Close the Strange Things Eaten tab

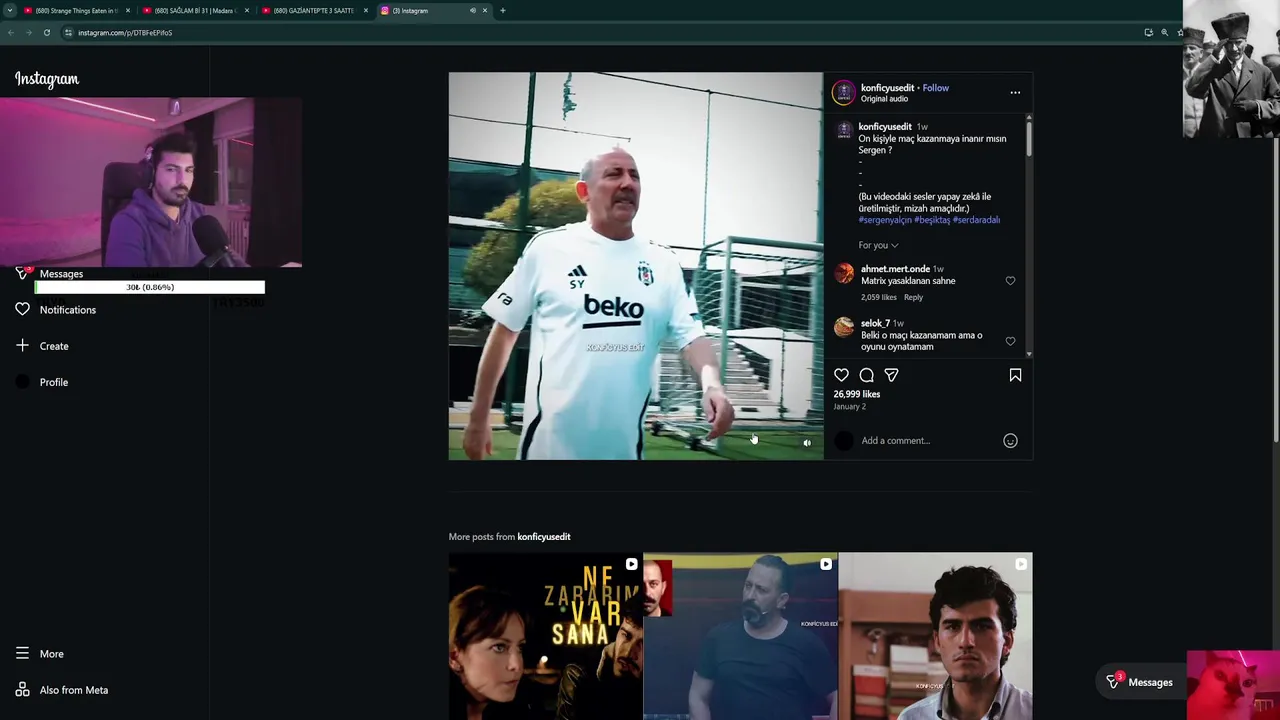(x=128, y=11)
